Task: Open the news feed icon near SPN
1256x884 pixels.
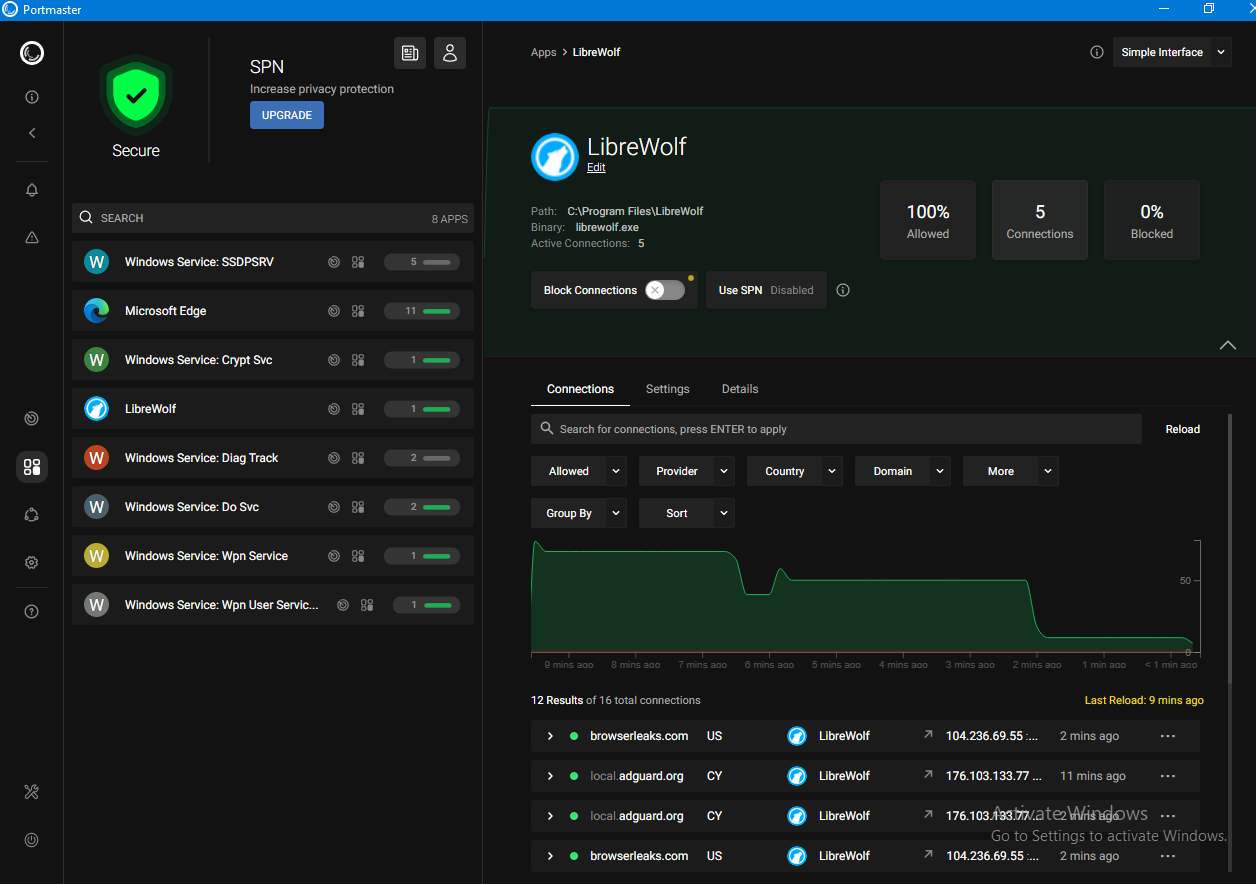Action: click(x=410, y=53)
